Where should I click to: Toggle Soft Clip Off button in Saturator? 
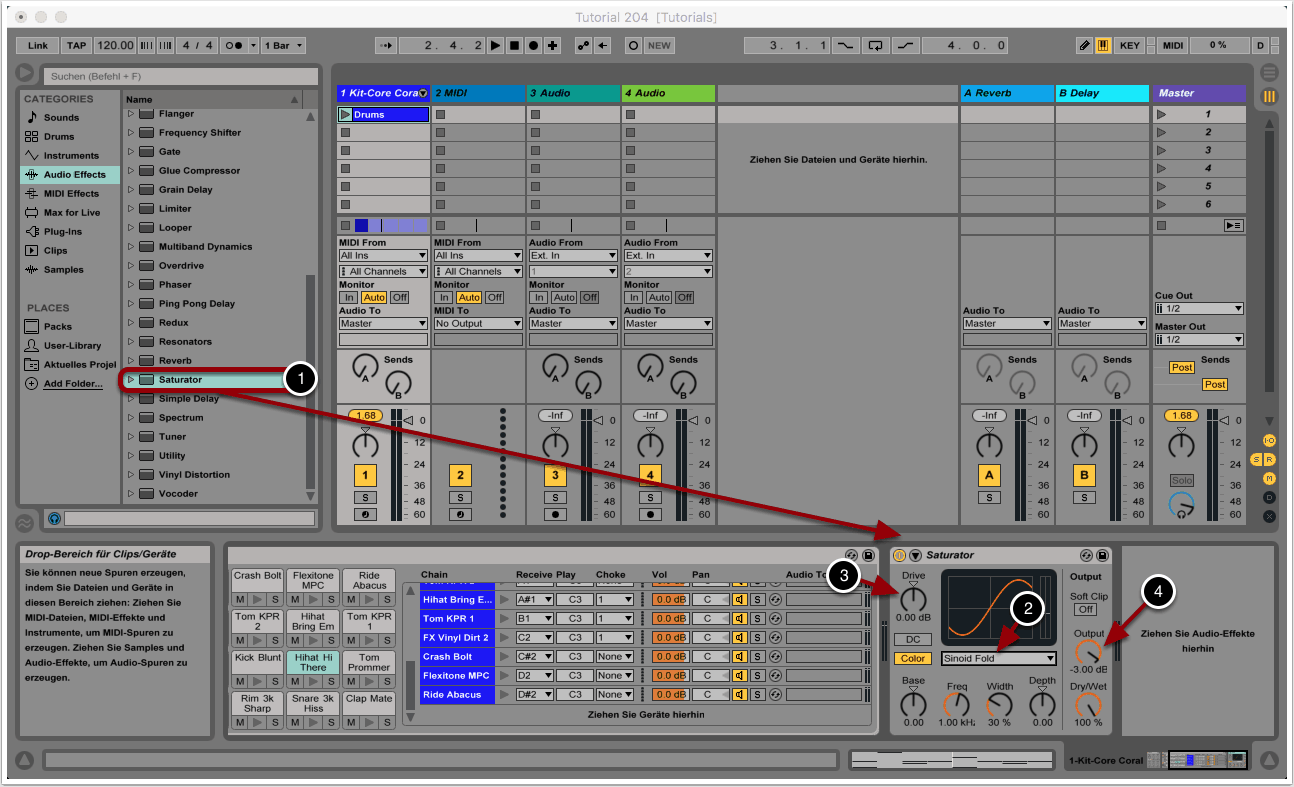click(1085, 609)
